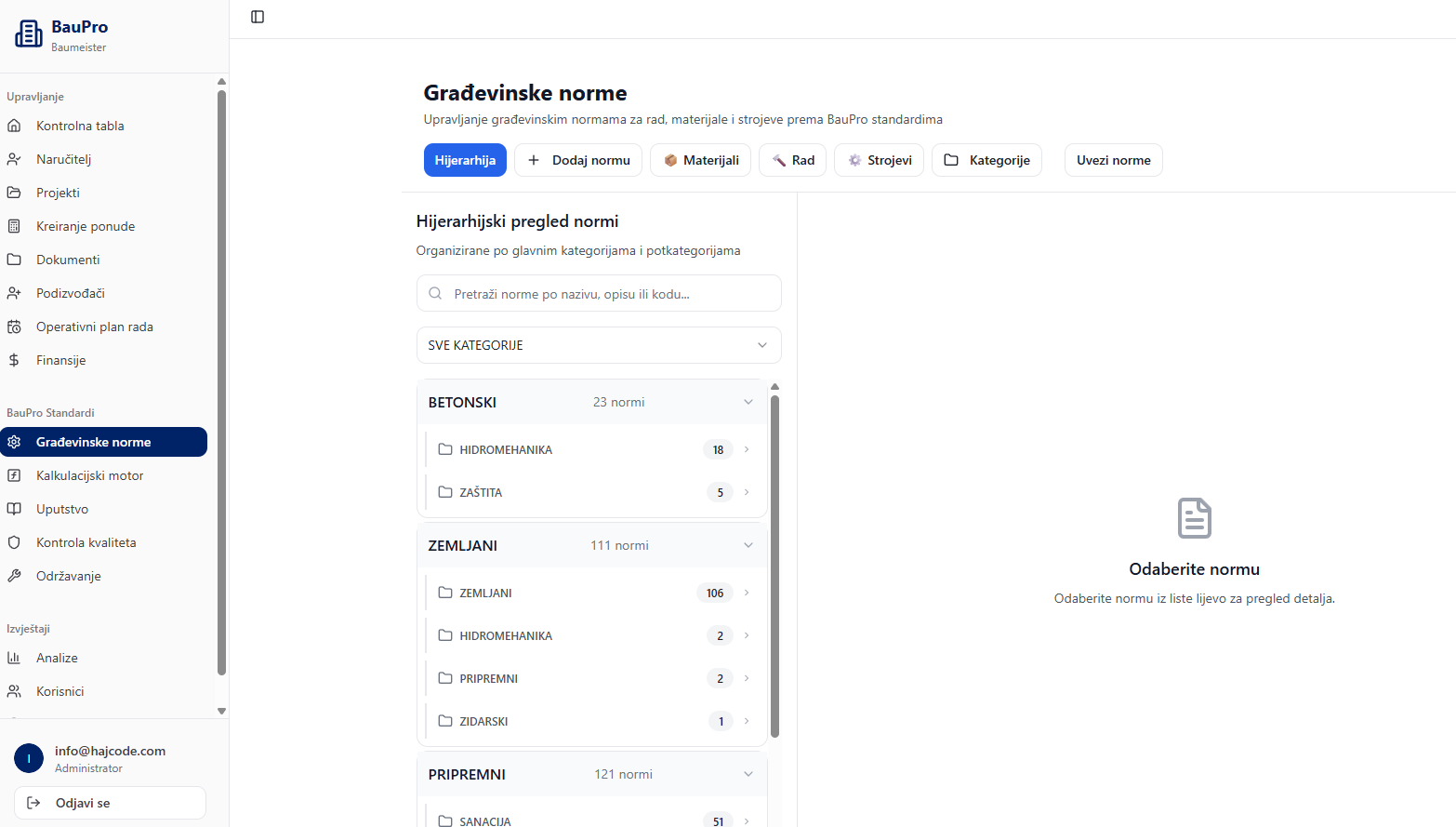1456x827 pixels.
Task: Click the Kalkulacijski motor function icon
Action: point(14,475)
